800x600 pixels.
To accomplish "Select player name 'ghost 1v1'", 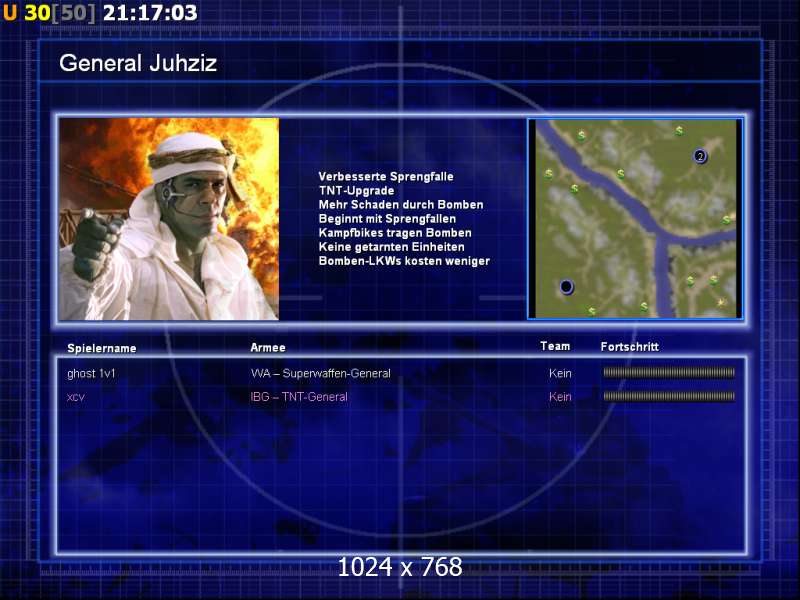I will [91, 373].
